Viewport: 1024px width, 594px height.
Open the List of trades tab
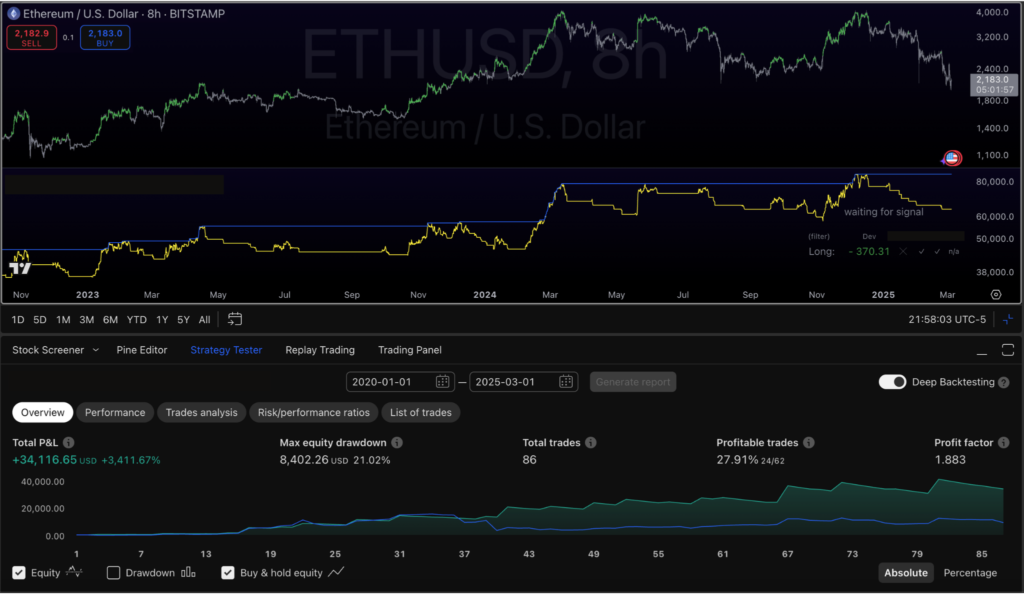[x=420, y=412]
